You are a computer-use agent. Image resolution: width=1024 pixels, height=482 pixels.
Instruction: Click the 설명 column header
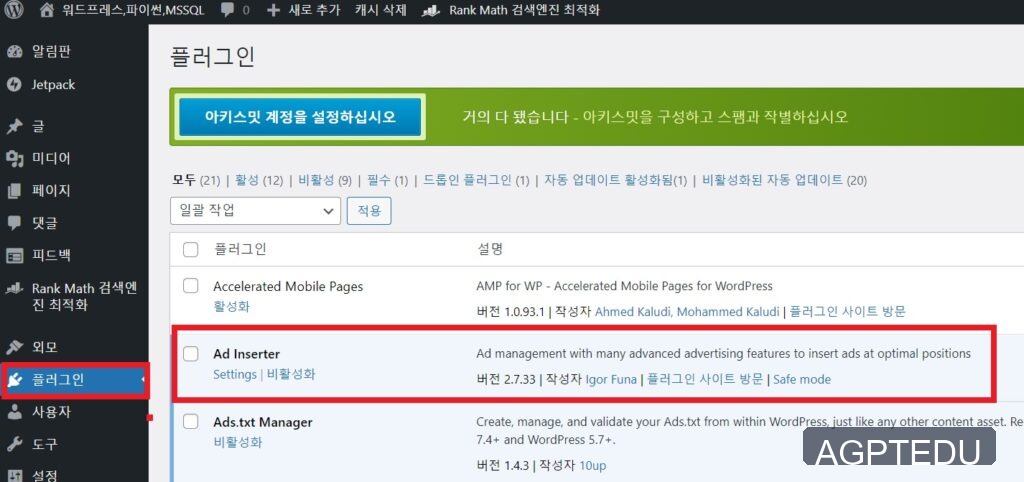pyautogui.click(x=489, y=249)
